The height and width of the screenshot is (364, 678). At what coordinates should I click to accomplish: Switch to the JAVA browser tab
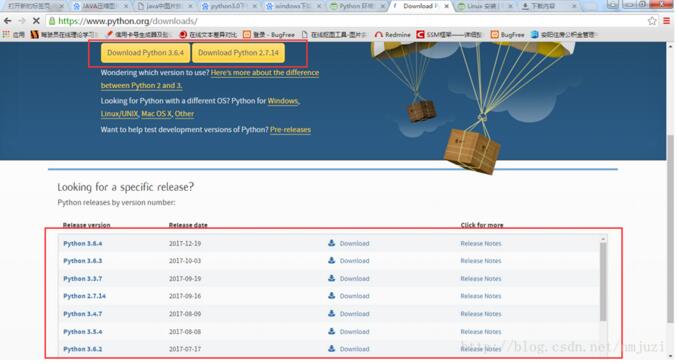[x=100, y=6]
